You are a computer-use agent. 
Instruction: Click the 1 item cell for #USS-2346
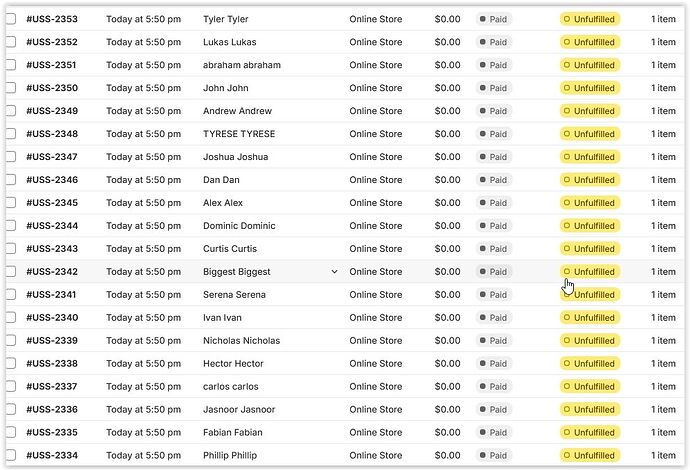click(663, 180)
